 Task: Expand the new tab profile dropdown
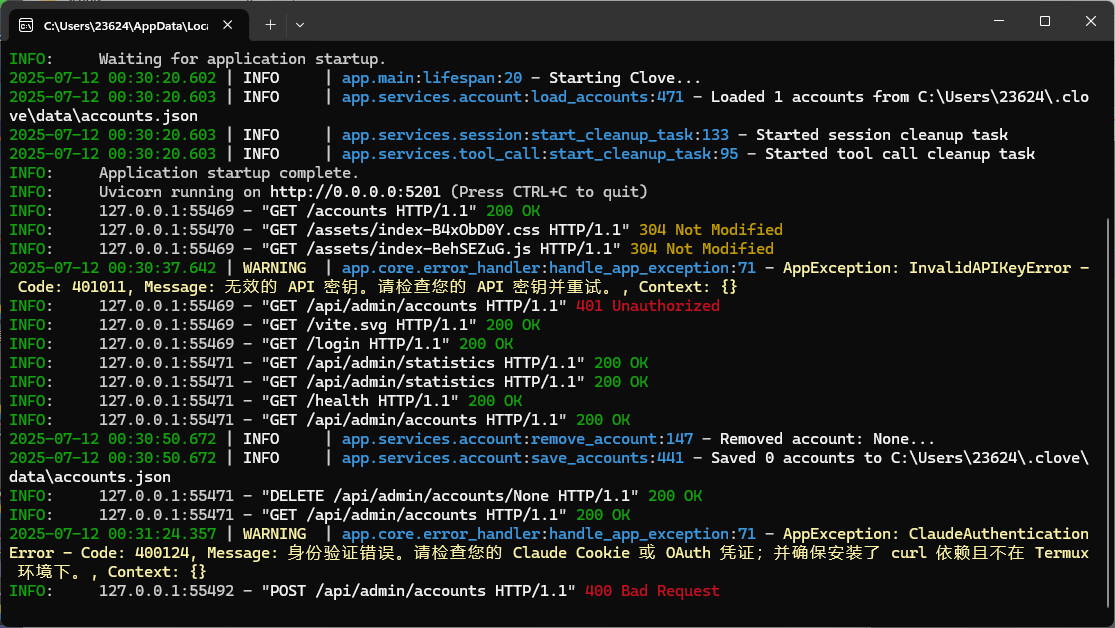[x=300, y=23]
